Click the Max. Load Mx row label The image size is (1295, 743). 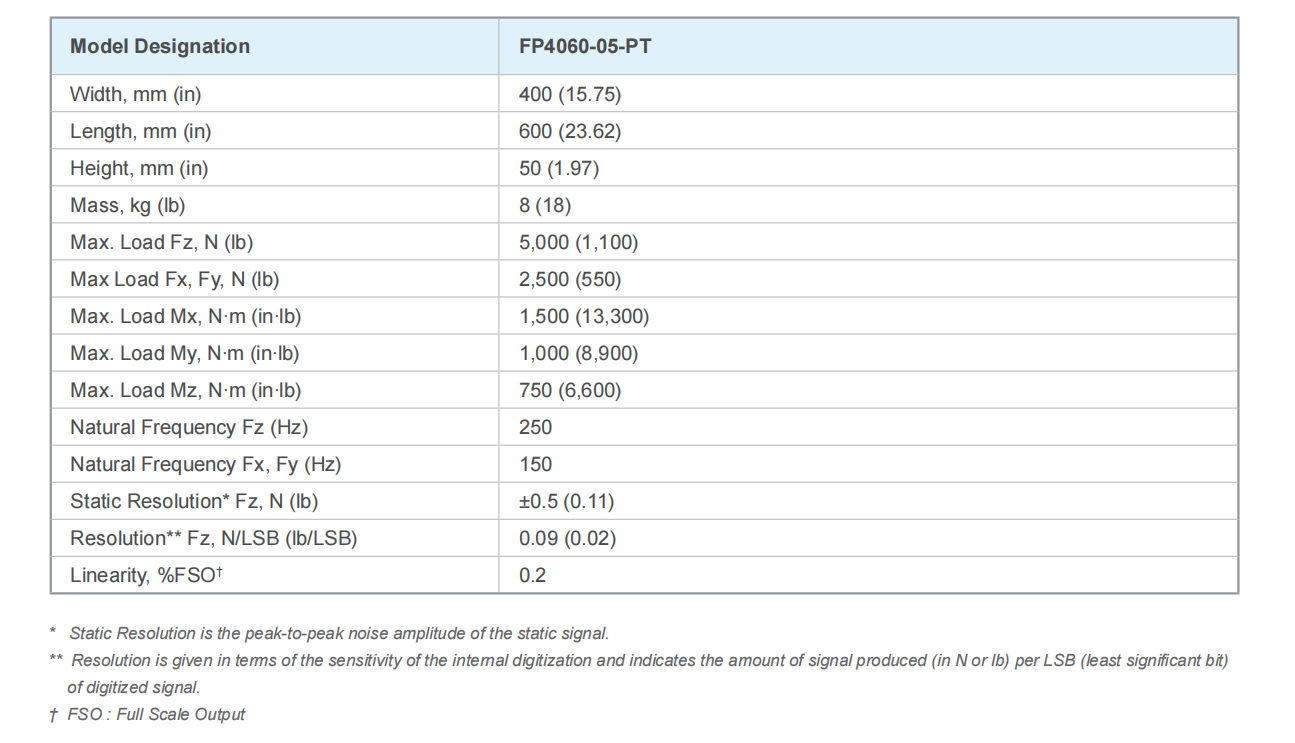click(186, 316)
